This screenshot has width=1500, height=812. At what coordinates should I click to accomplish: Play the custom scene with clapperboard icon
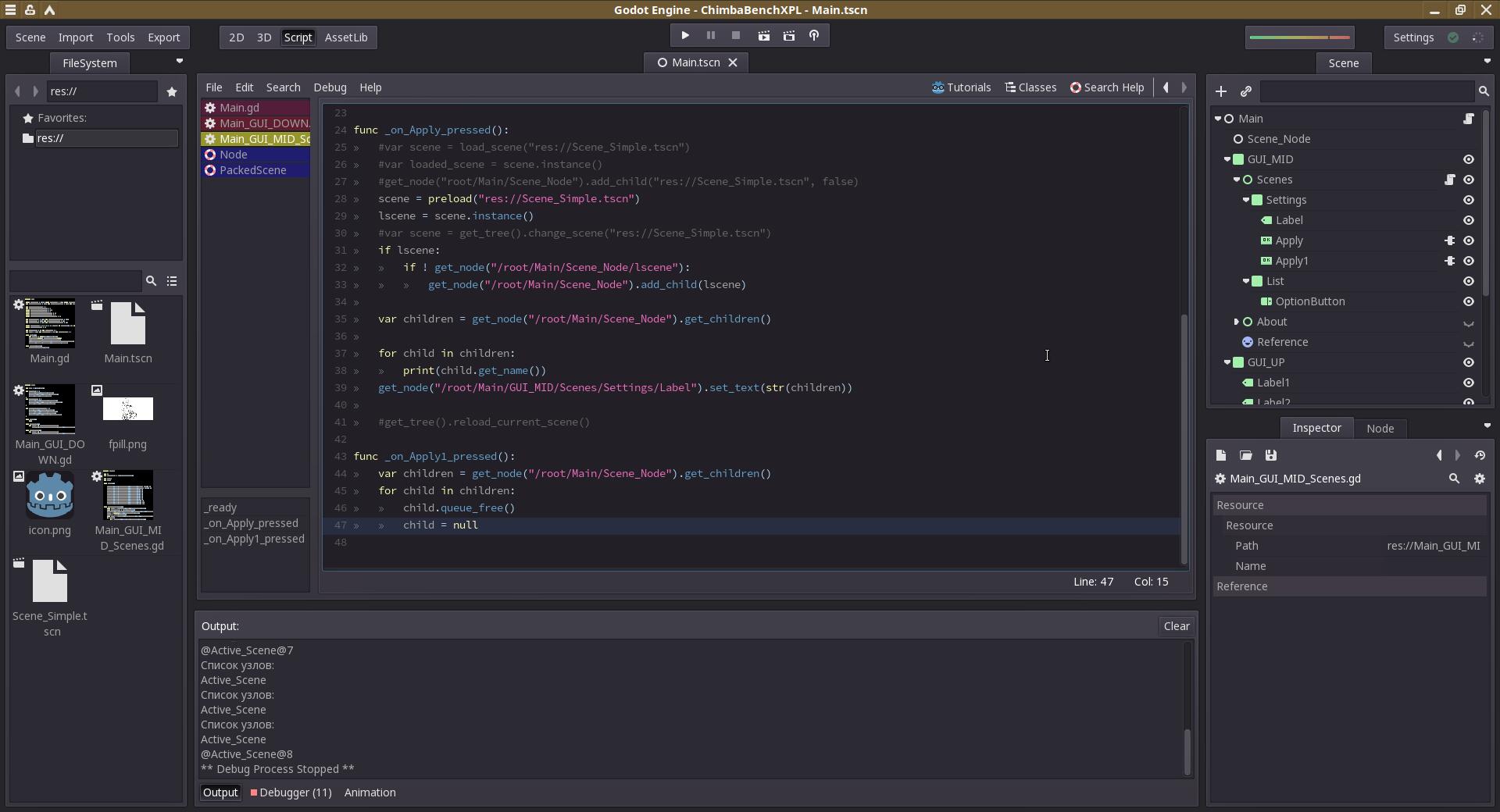[789, 36]
